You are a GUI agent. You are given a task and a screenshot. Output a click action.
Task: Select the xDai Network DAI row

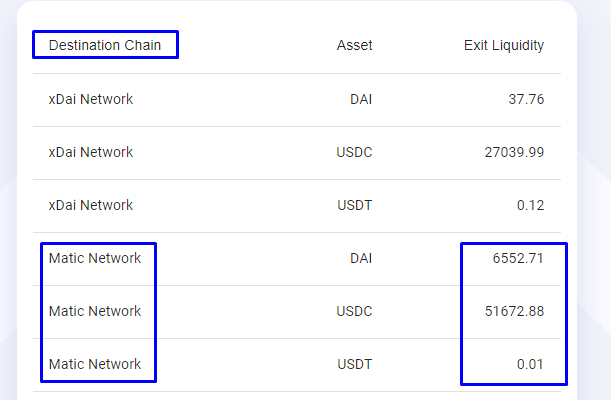tap(297, 100)
